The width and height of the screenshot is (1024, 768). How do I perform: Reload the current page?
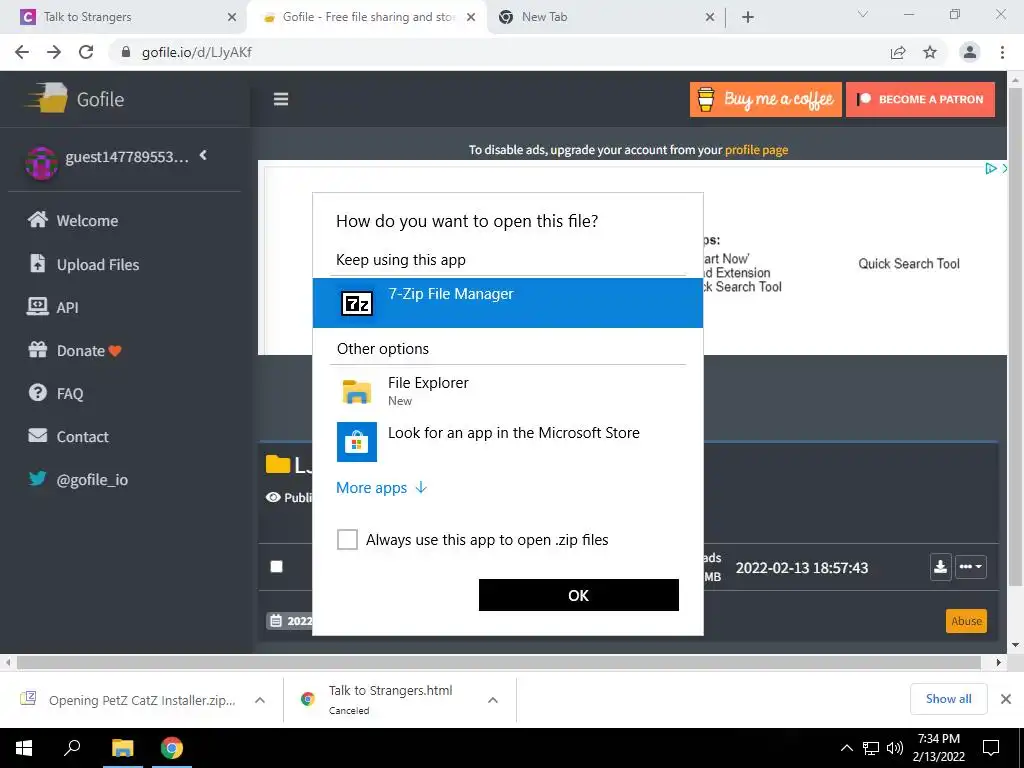click(86, 52)
